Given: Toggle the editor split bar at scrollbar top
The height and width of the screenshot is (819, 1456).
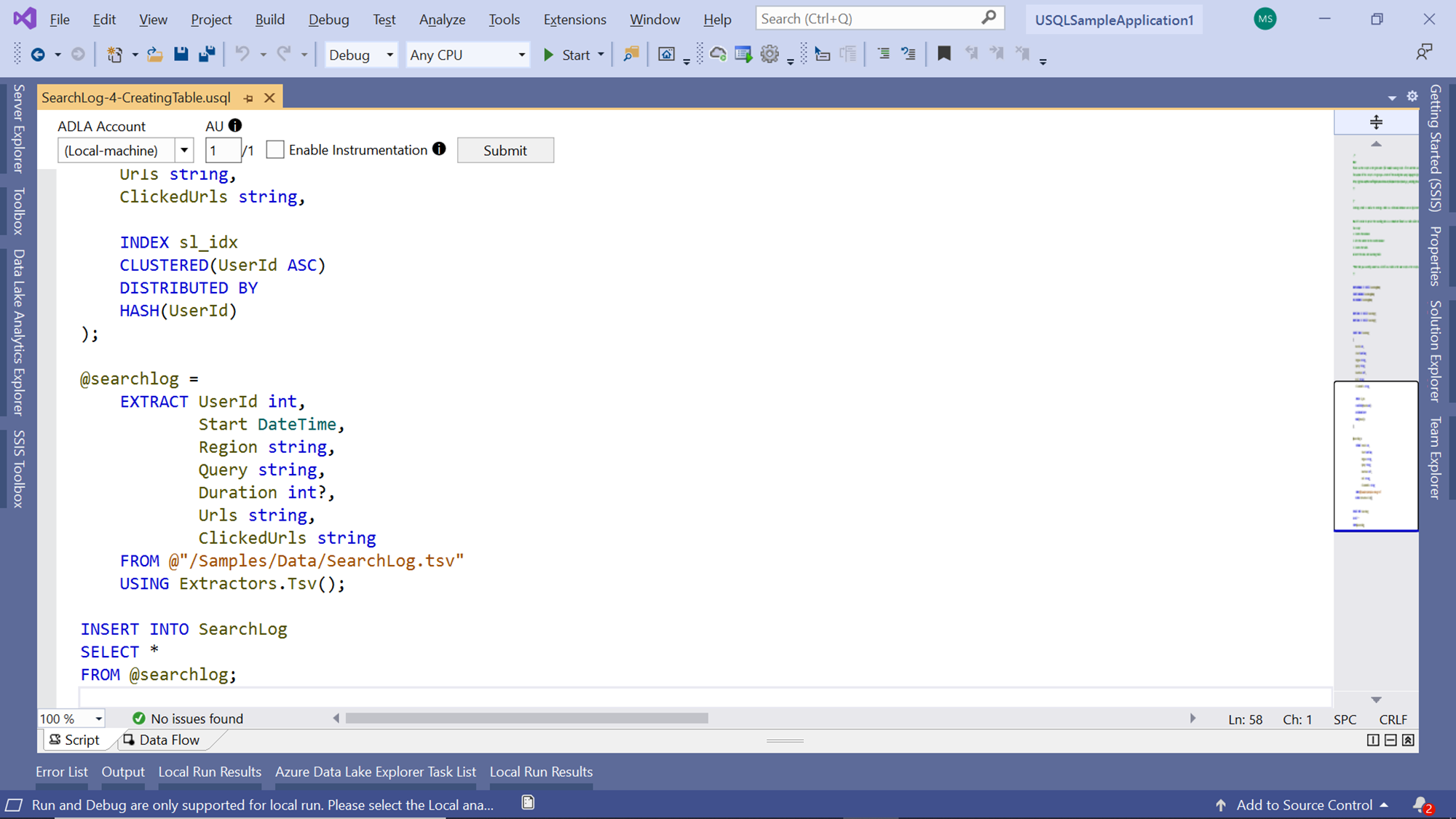Looking at the screenshot, I should click(x=1376, y=122).
